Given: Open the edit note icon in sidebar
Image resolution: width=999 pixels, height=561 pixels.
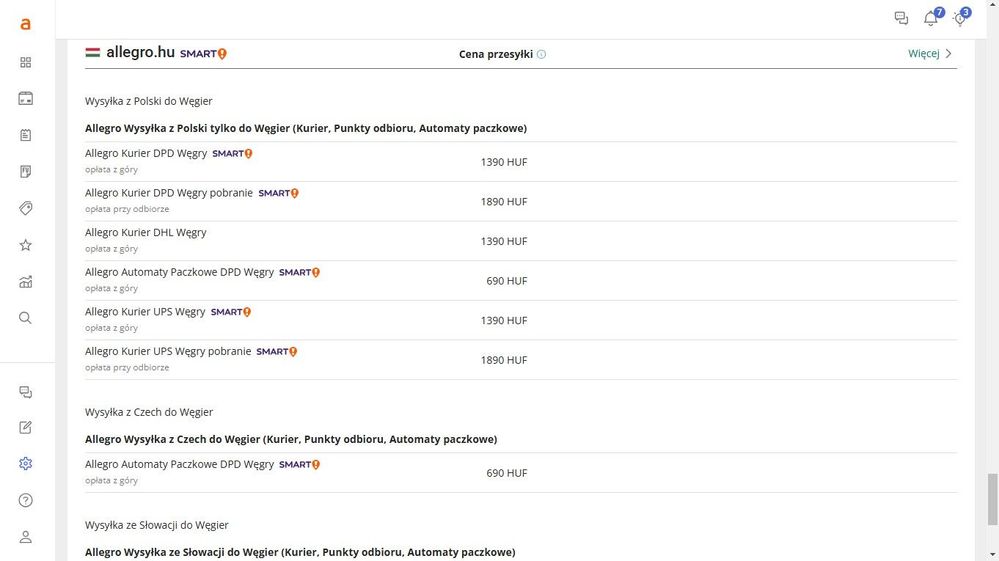Looking at the screenshot, I should 26,427.
